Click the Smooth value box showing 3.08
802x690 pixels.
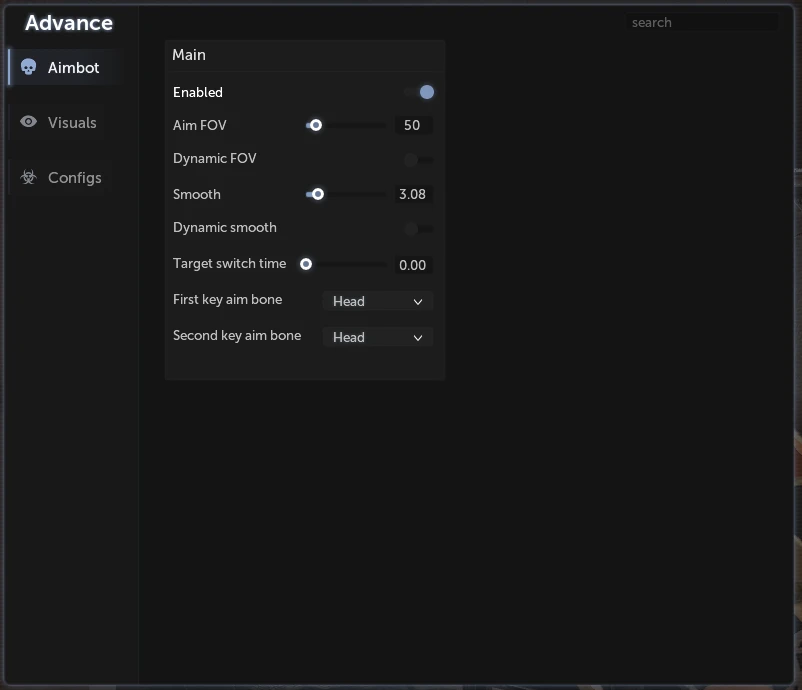point(413,194)
